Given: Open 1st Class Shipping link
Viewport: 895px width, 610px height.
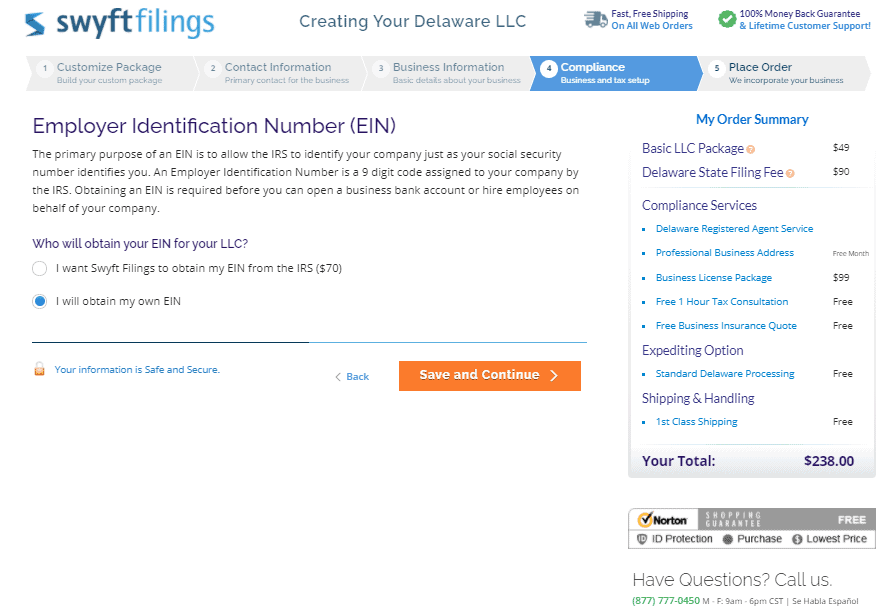Looking at the screenshot, I should (x=696, y=422).
